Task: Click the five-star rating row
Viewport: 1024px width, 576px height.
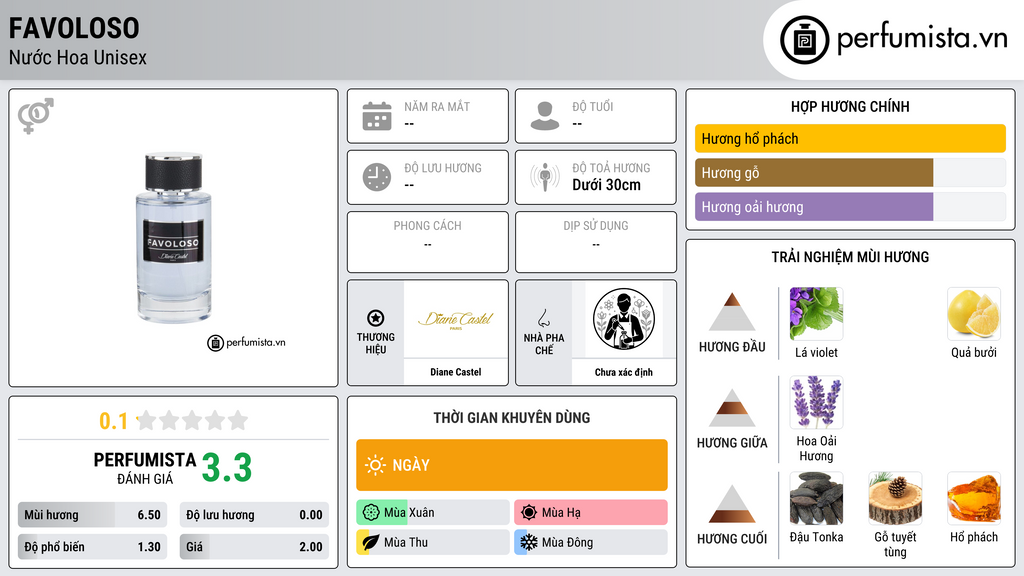Action: click(x=192, y=420)
